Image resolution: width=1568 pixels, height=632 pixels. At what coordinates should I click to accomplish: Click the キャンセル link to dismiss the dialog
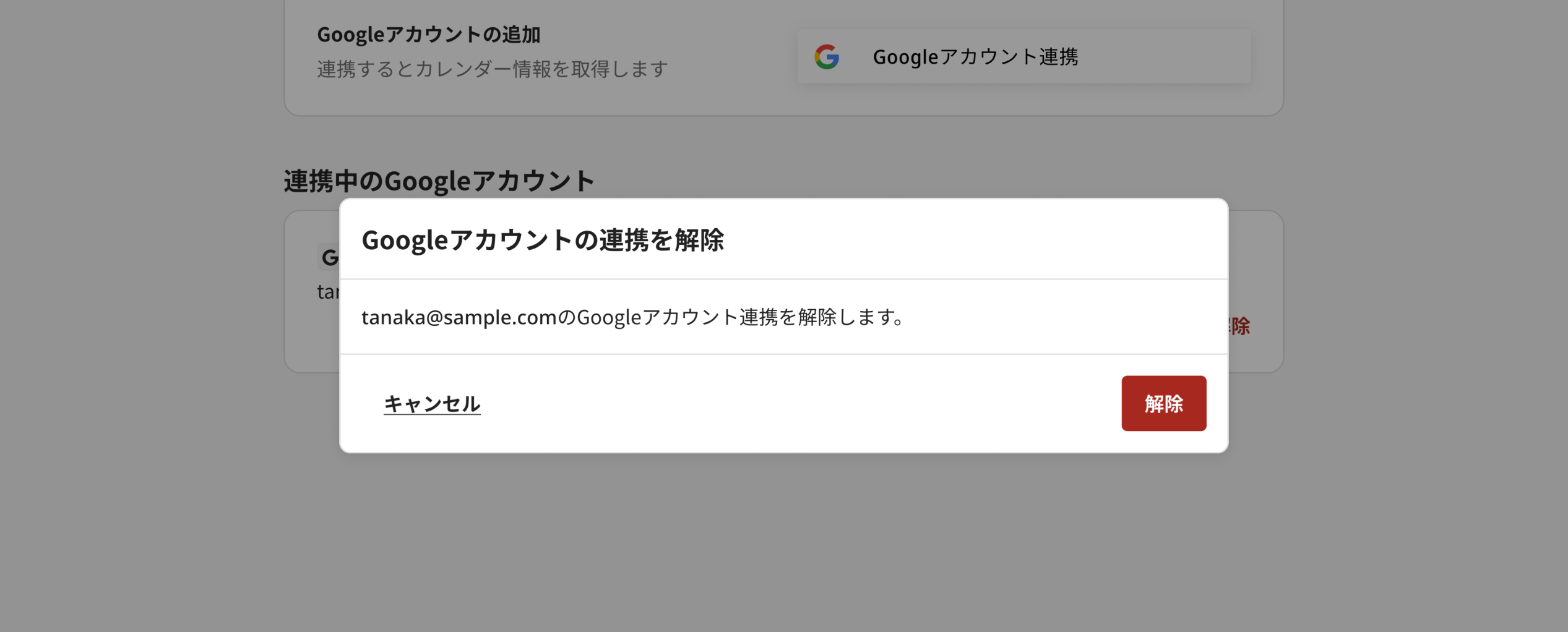(x=432, y=403)
